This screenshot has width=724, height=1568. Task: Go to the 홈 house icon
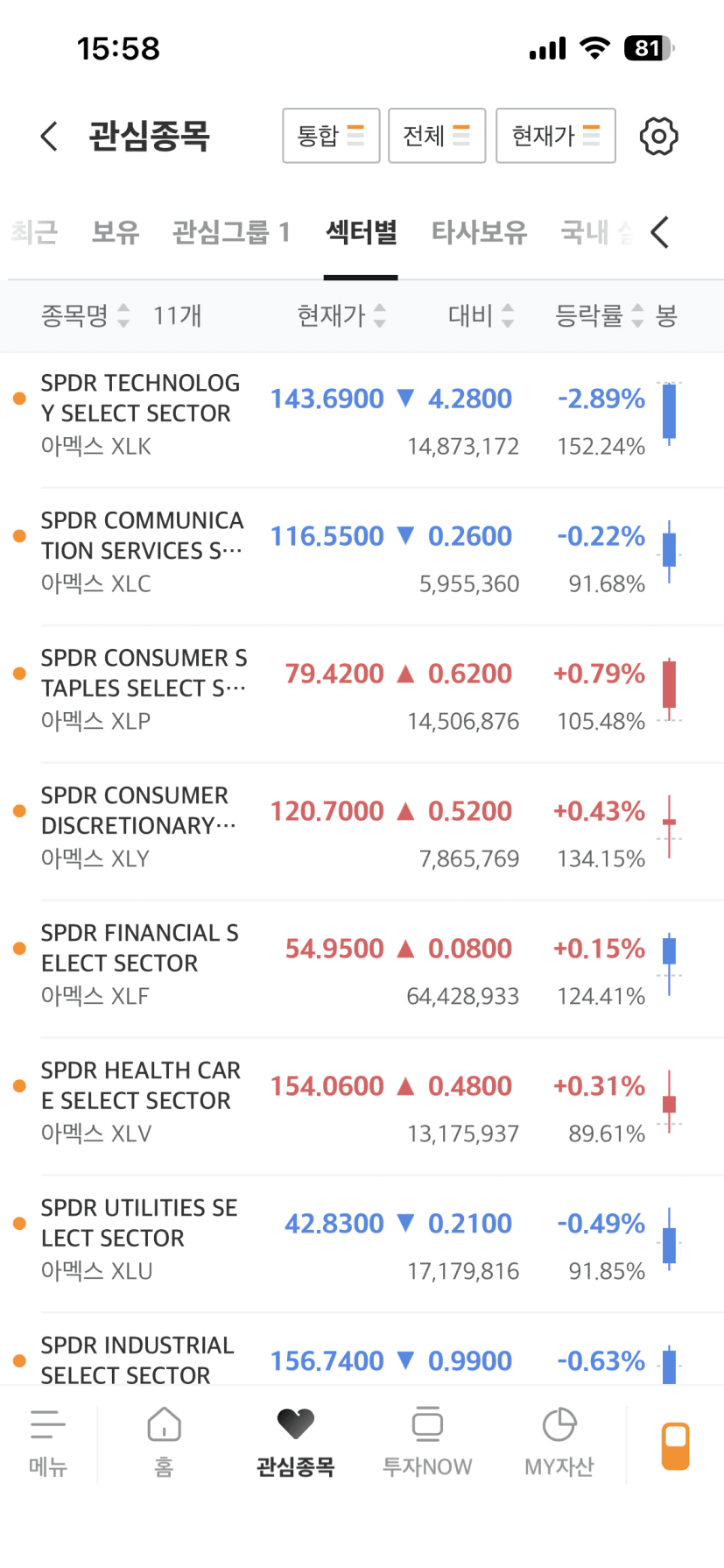click(x=164, y=1425)
